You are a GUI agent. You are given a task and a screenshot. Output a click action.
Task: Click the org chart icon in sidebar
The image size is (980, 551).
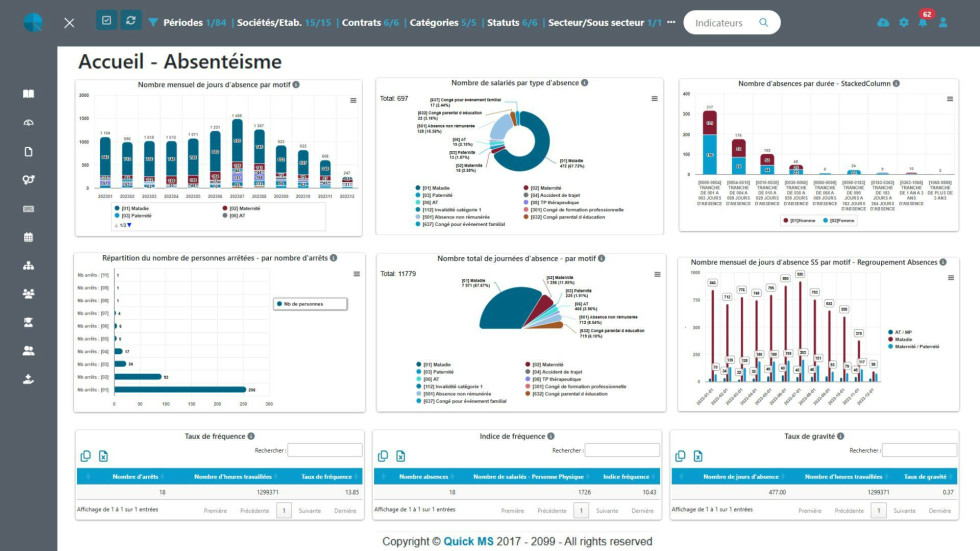tap(28, 265)
